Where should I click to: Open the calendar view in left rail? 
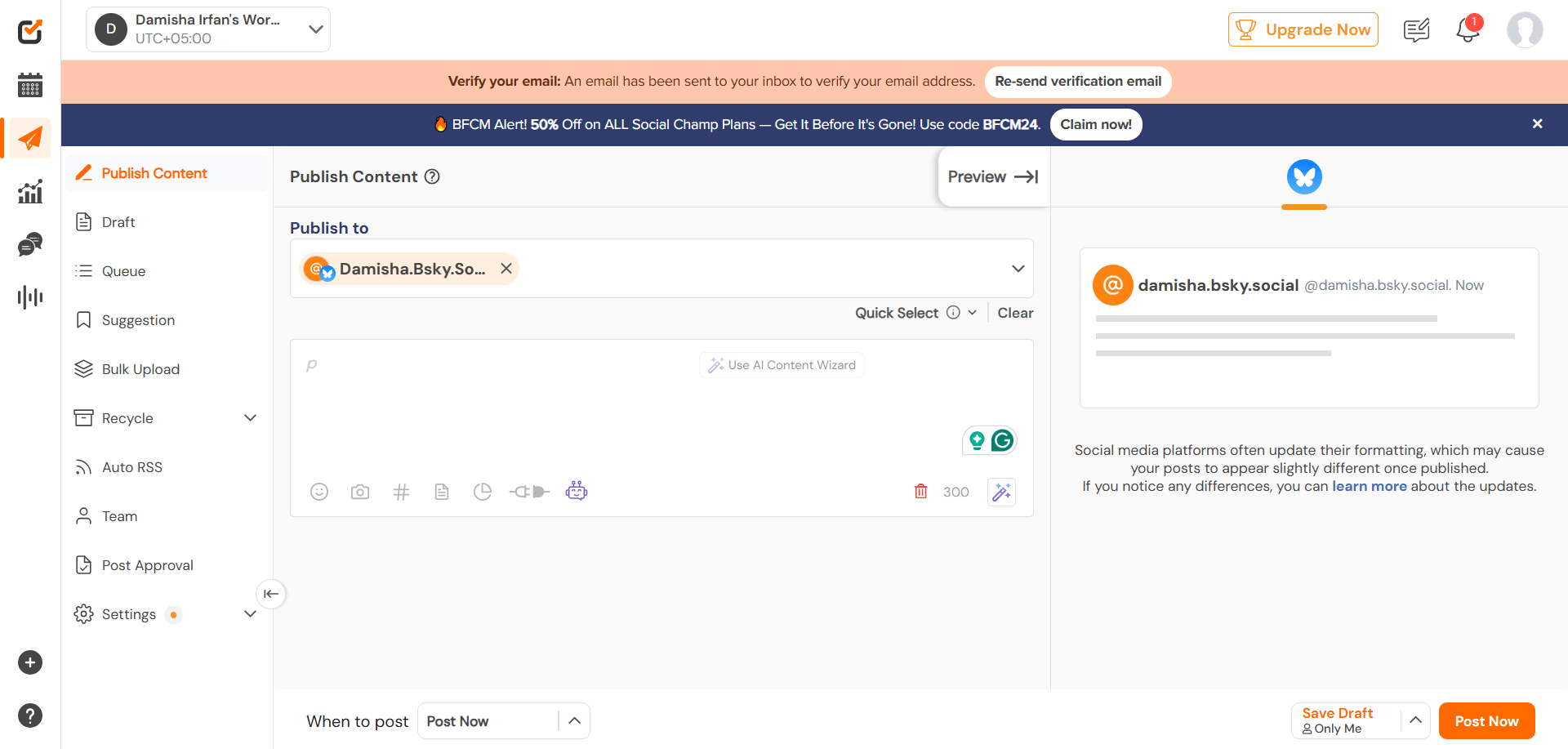(30, 84)
